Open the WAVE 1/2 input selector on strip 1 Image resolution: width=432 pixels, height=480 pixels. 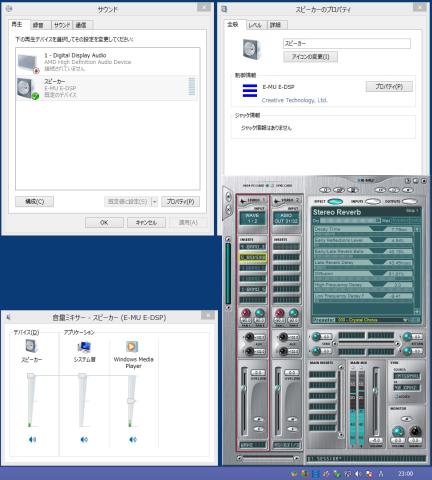(x=252, y=218)
